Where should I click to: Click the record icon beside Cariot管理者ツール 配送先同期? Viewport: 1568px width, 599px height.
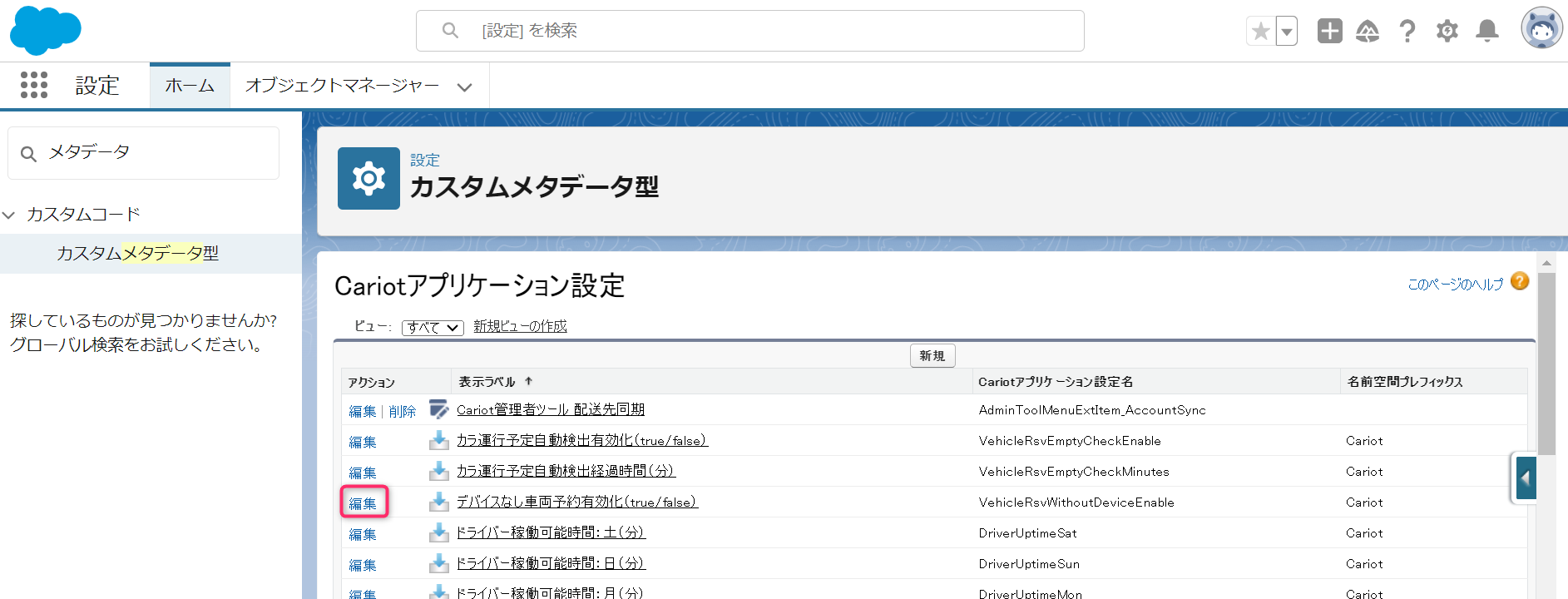438,409
